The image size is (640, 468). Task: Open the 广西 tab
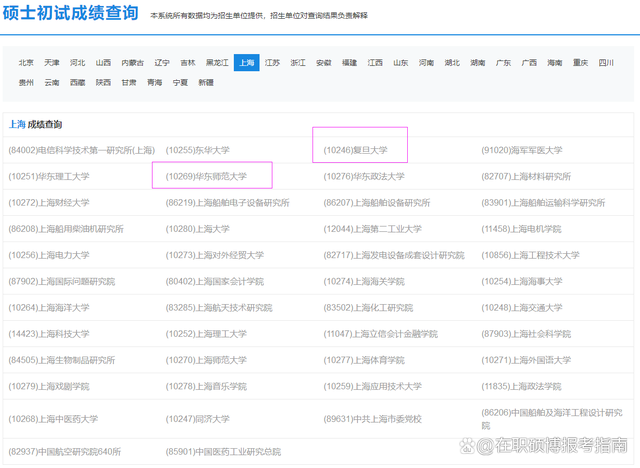pyautogui.click(x=529, y=62)
